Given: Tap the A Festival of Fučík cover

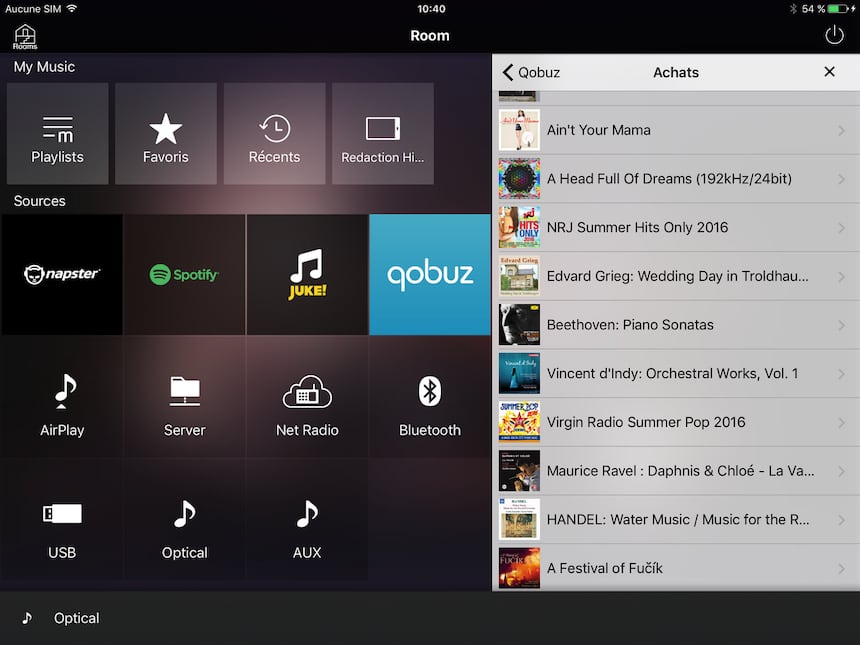Looking at the screenshot, I should pos(519,568).
